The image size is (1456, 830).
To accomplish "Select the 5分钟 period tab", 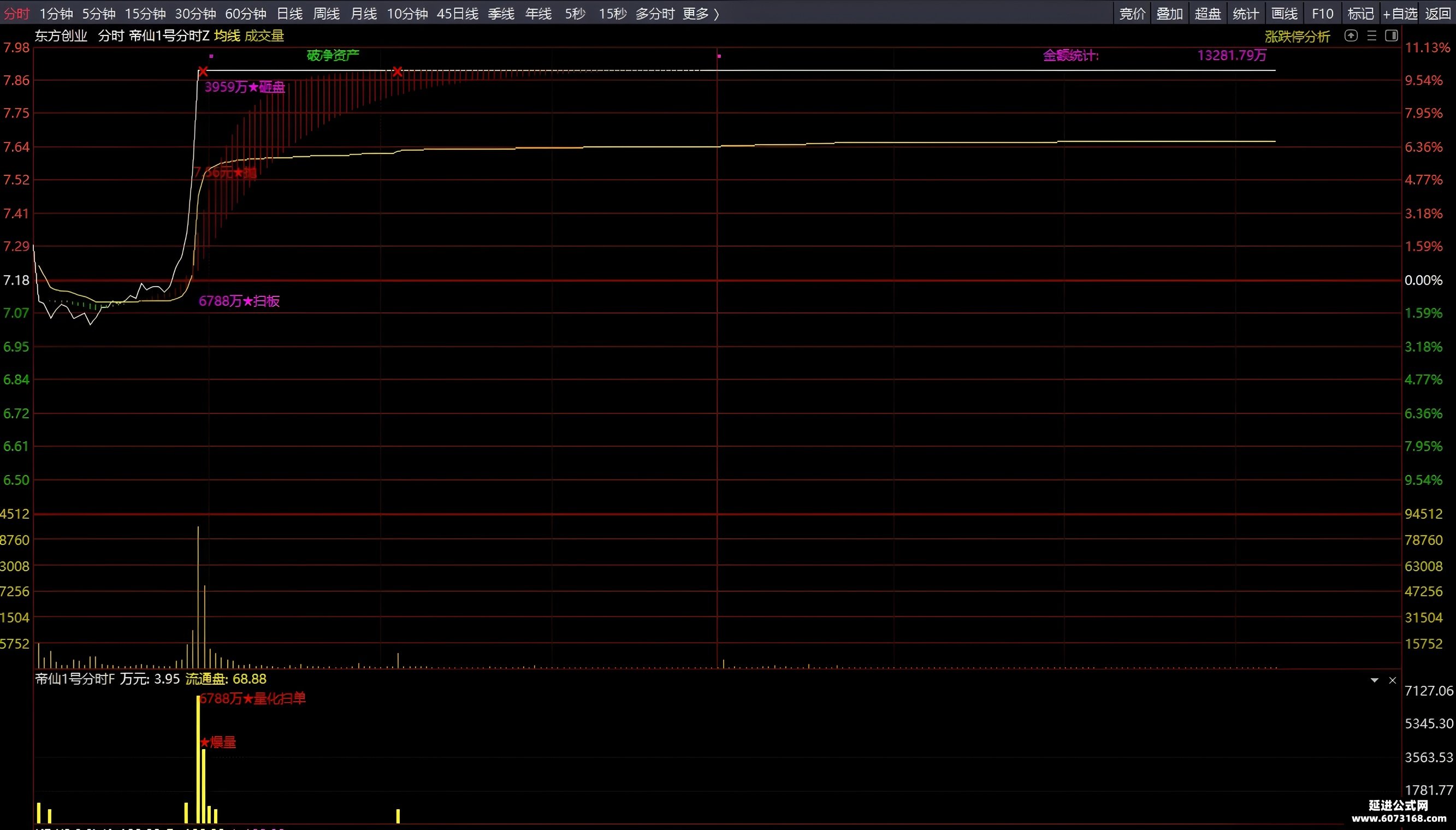I will [x=99, y=13].
